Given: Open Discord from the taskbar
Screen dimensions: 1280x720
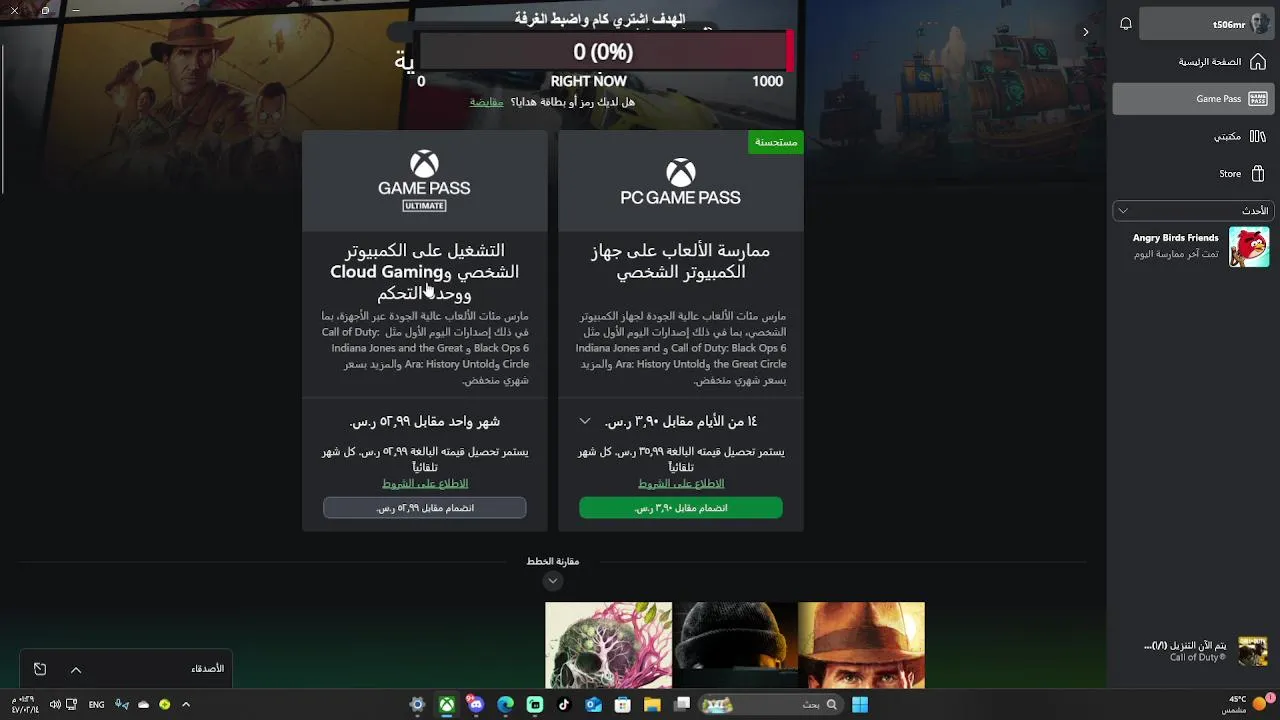Looking at the screenshot, I should (x=476, y=704).
